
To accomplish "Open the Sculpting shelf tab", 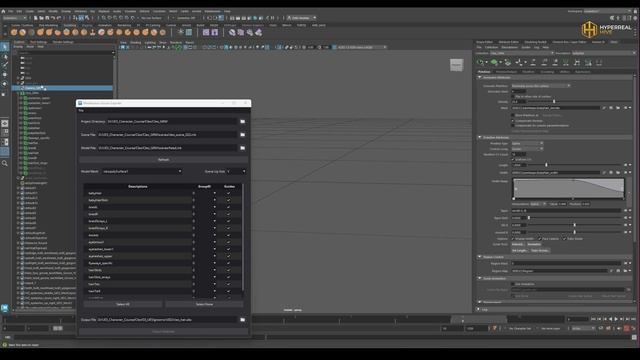I will pyautogui.click(x=69, y=25).
